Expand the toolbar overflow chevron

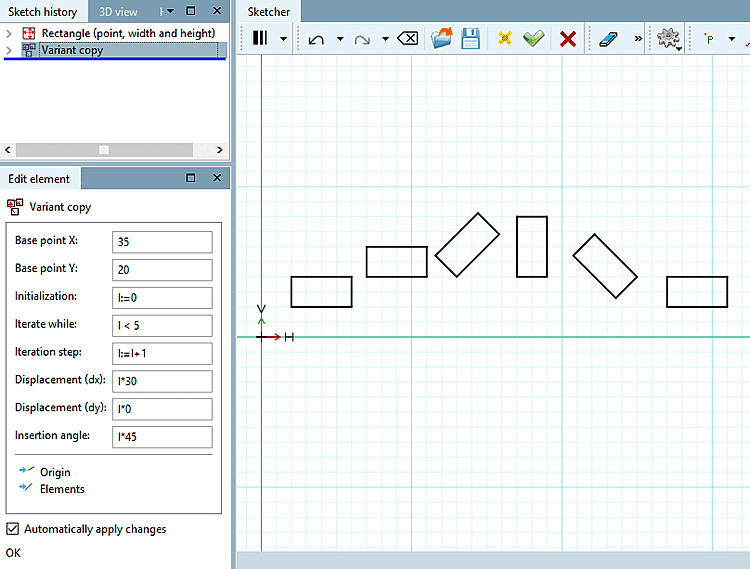click(x=638, y=38)
